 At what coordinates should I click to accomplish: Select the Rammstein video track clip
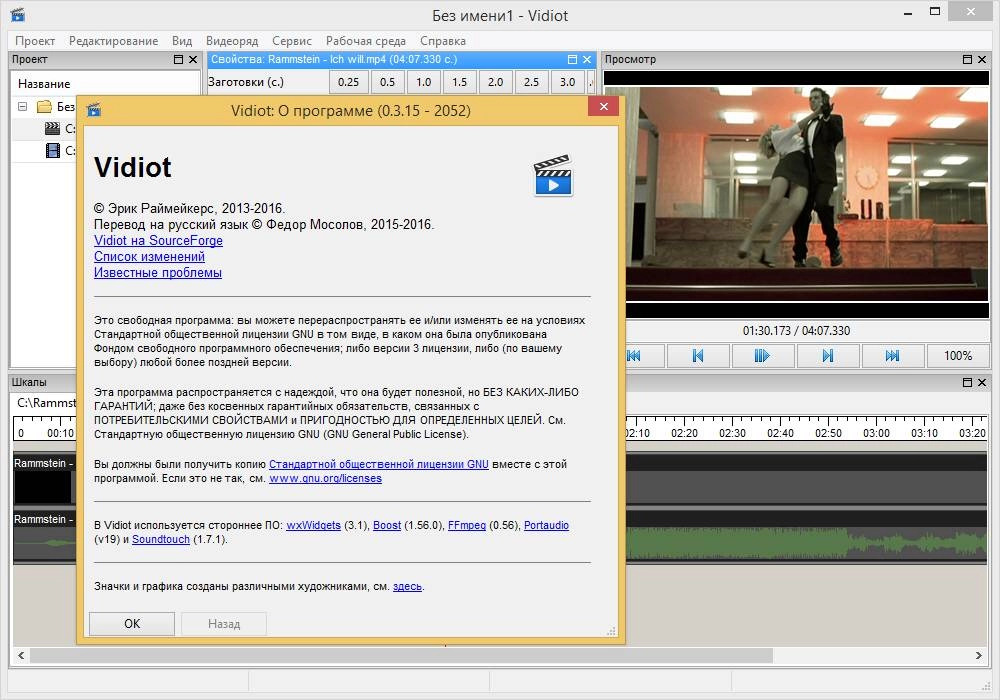point(806,479)
